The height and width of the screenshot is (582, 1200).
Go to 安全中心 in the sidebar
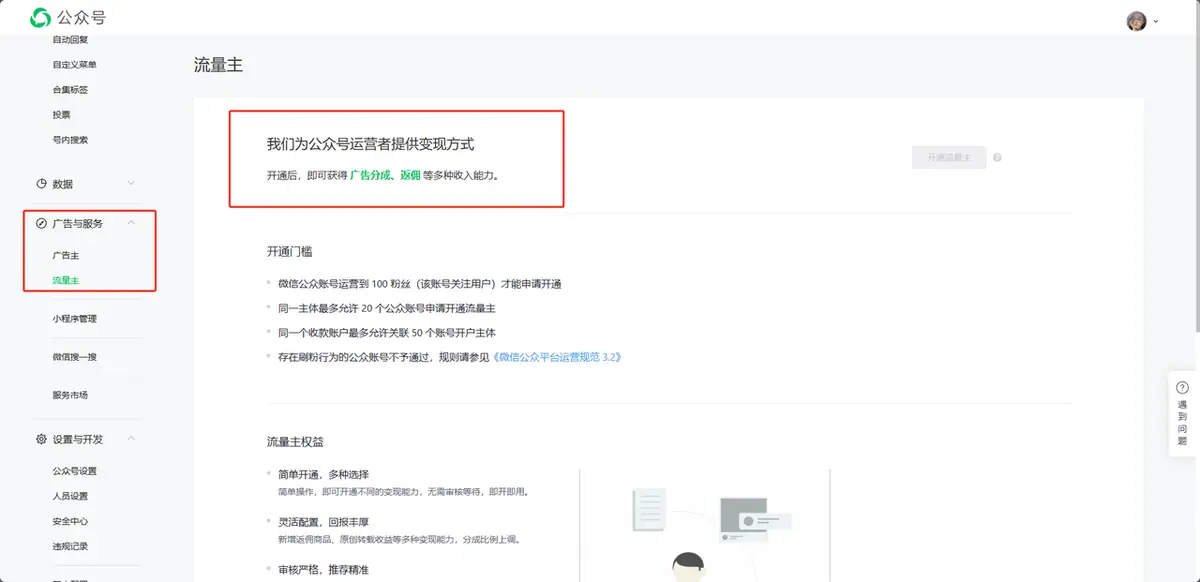[70, 521]
